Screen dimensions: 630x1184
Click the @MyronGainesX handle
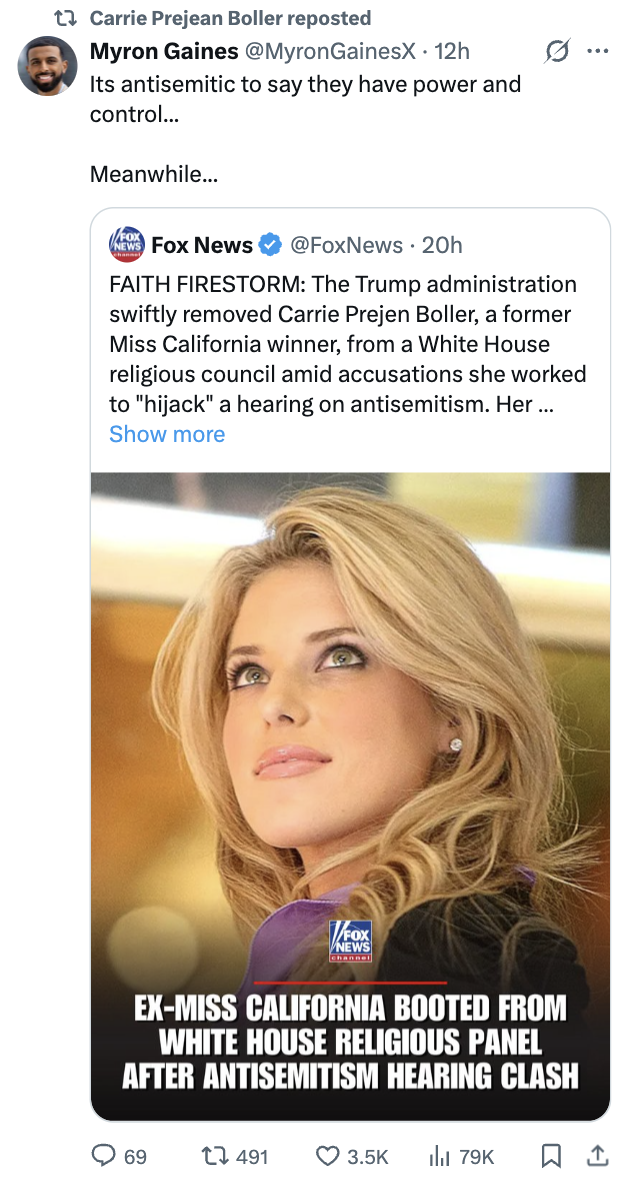(329, 51)
